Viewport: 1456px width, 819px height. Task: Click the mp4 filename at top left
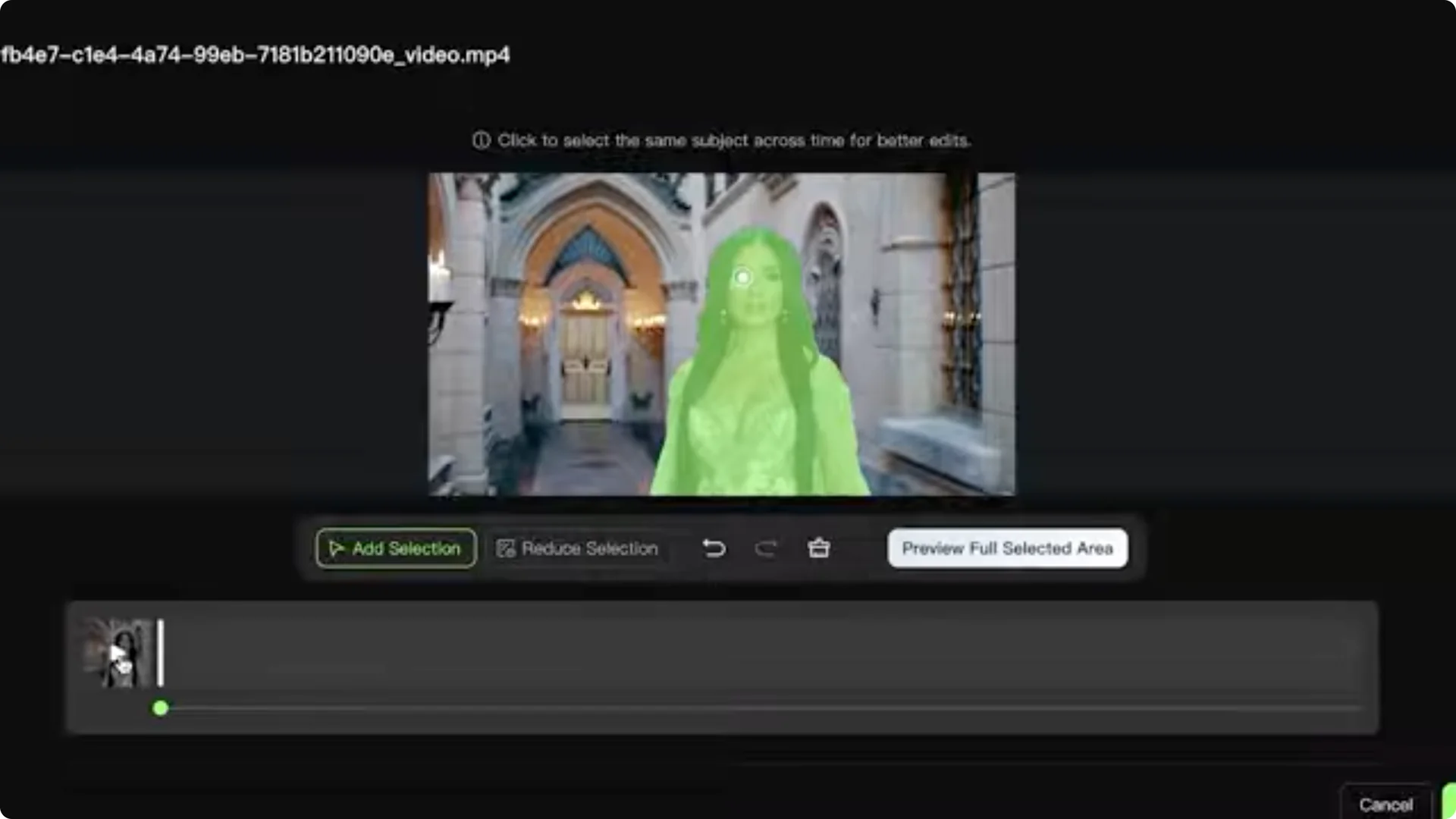click(x=254, y=55)
